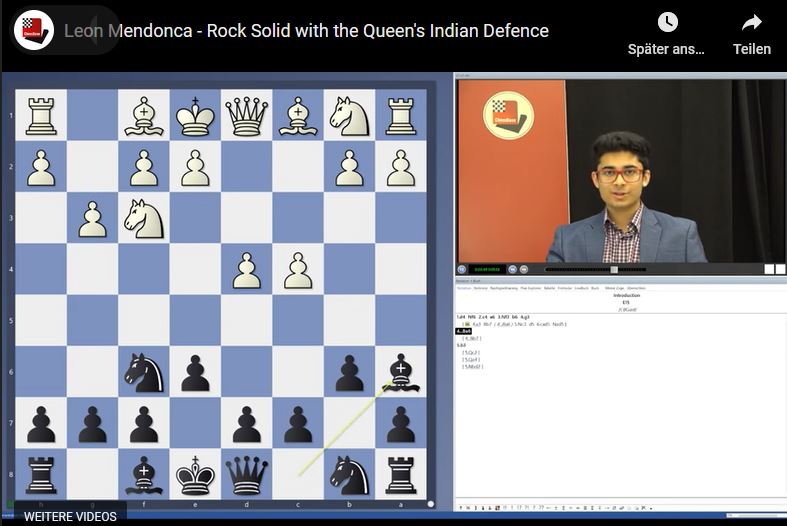Image resolution: width=787 pixels, height=526 pixels.
Task: Switch to the Referenz tab
Action: 480,288
